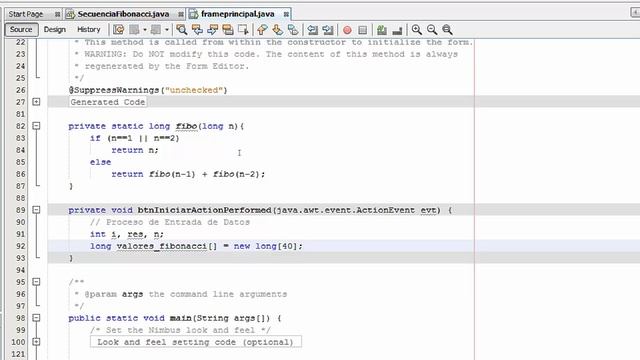
Task: Open the Forward history dropdown arrow
Action: pos(167,29)
